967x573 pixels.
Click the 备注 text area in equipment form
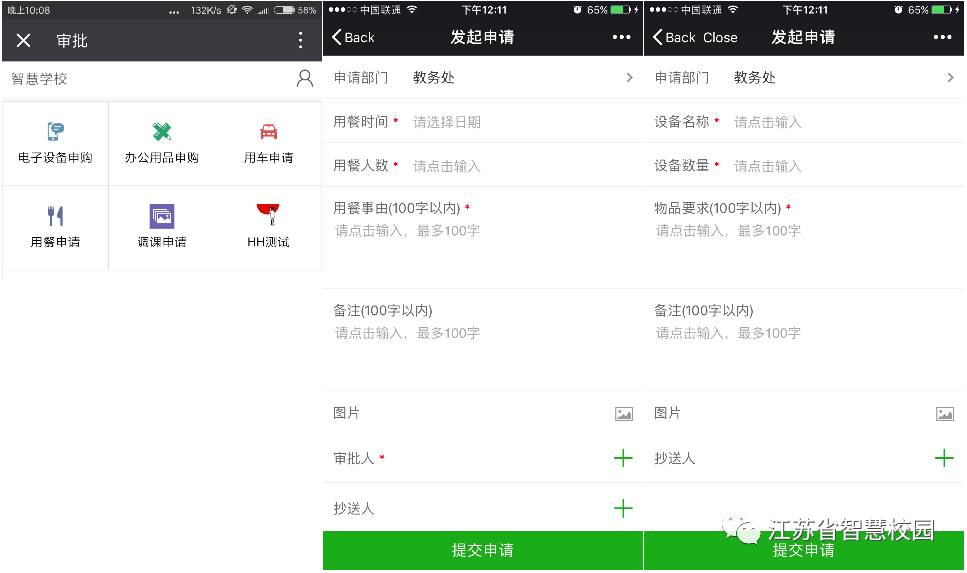[804, 339]
